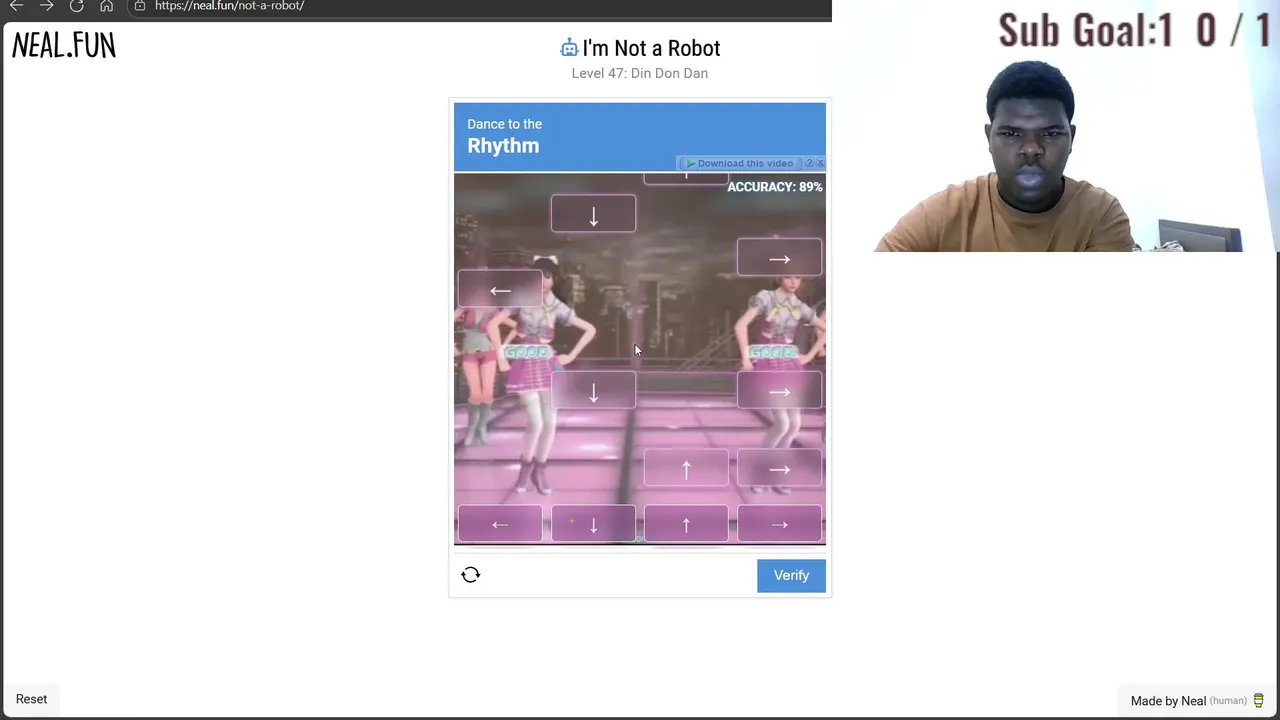Click the coffee cup icon near Made by Neal

[1258, 700]
